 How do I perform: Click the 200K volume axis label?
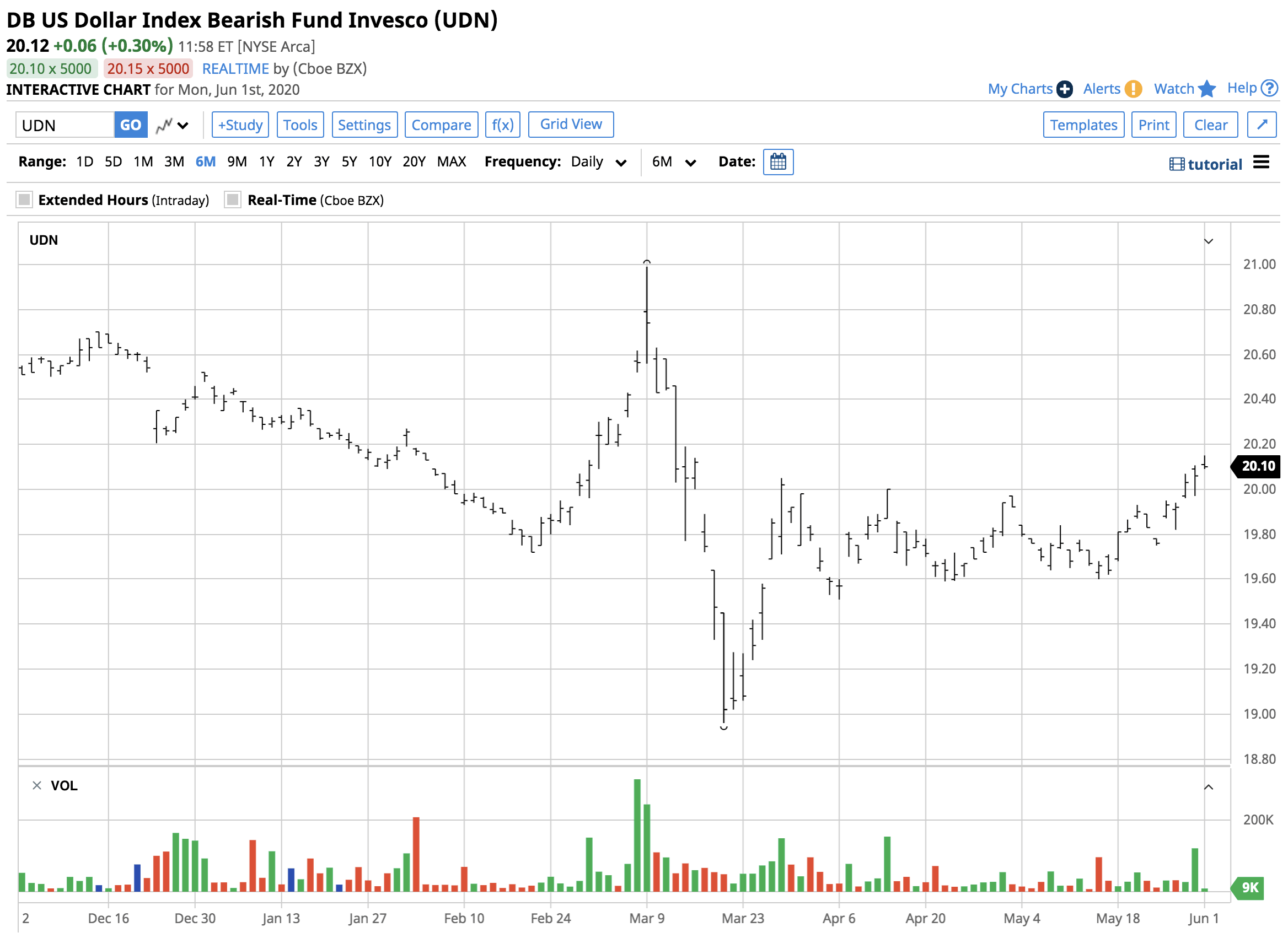coord(1258,820)
